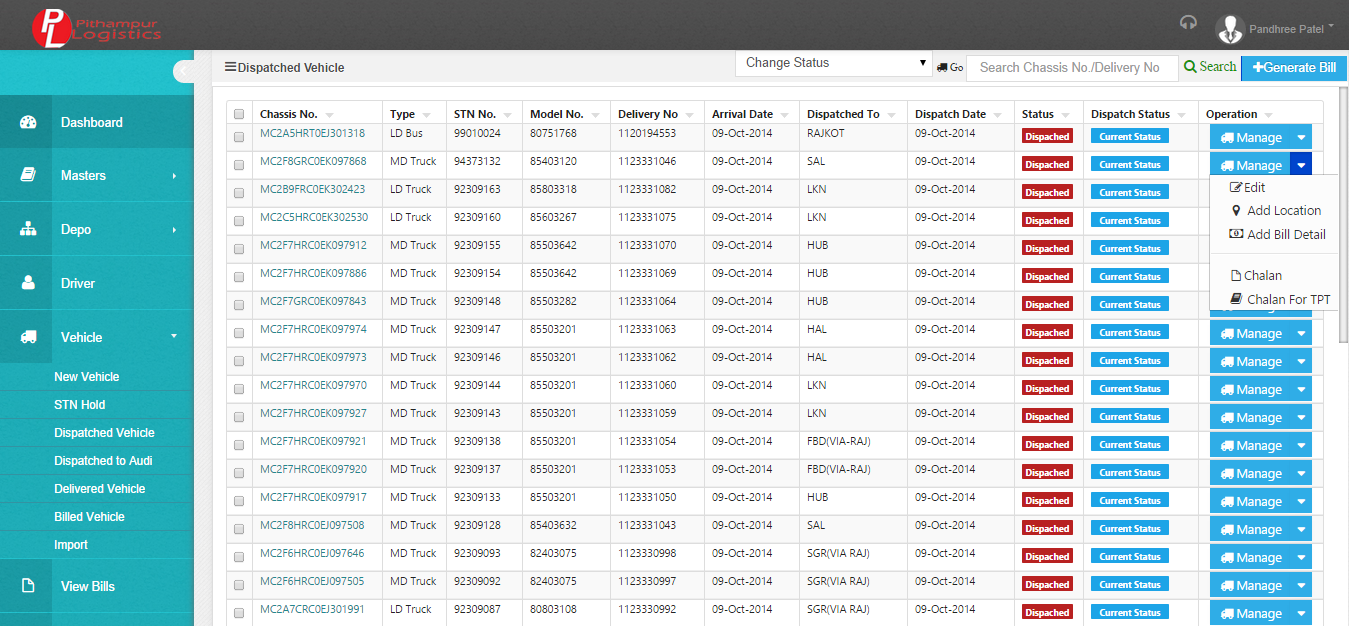
Task: Expand the Manage dropdown arrow for RAJKOT row
Action: pos(1301,138)
